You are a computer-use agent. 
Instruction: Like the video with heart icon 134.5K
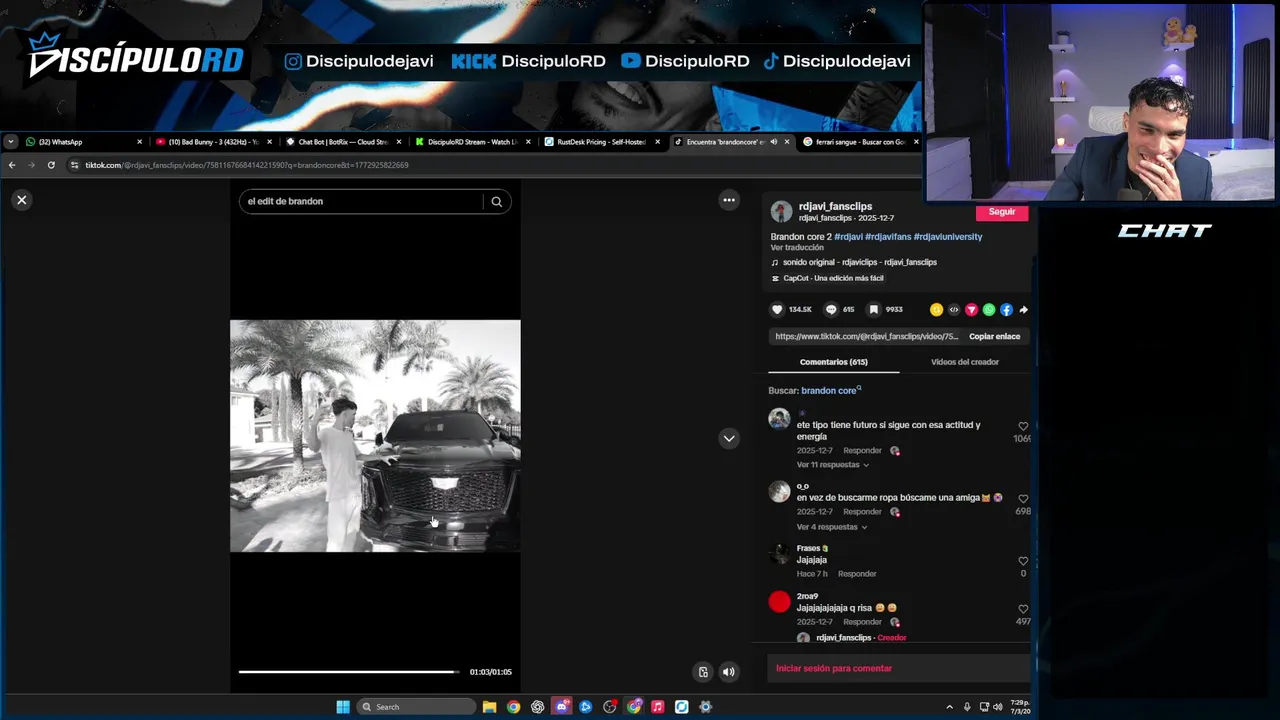[x=777, y=310]
